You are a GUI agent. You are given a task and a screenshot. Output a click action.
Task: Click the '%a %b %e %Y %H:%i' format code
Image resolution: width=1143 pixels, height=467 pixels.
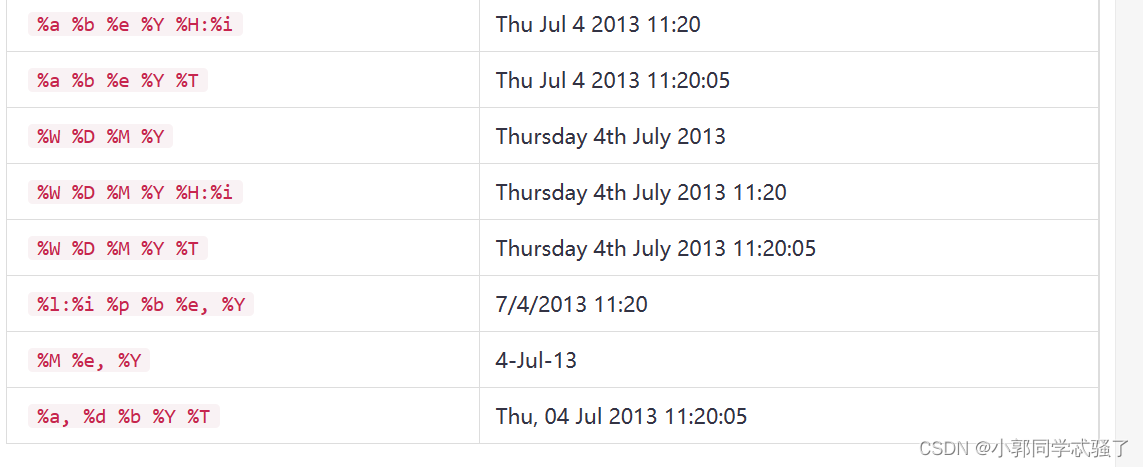(x=135, y=24)
